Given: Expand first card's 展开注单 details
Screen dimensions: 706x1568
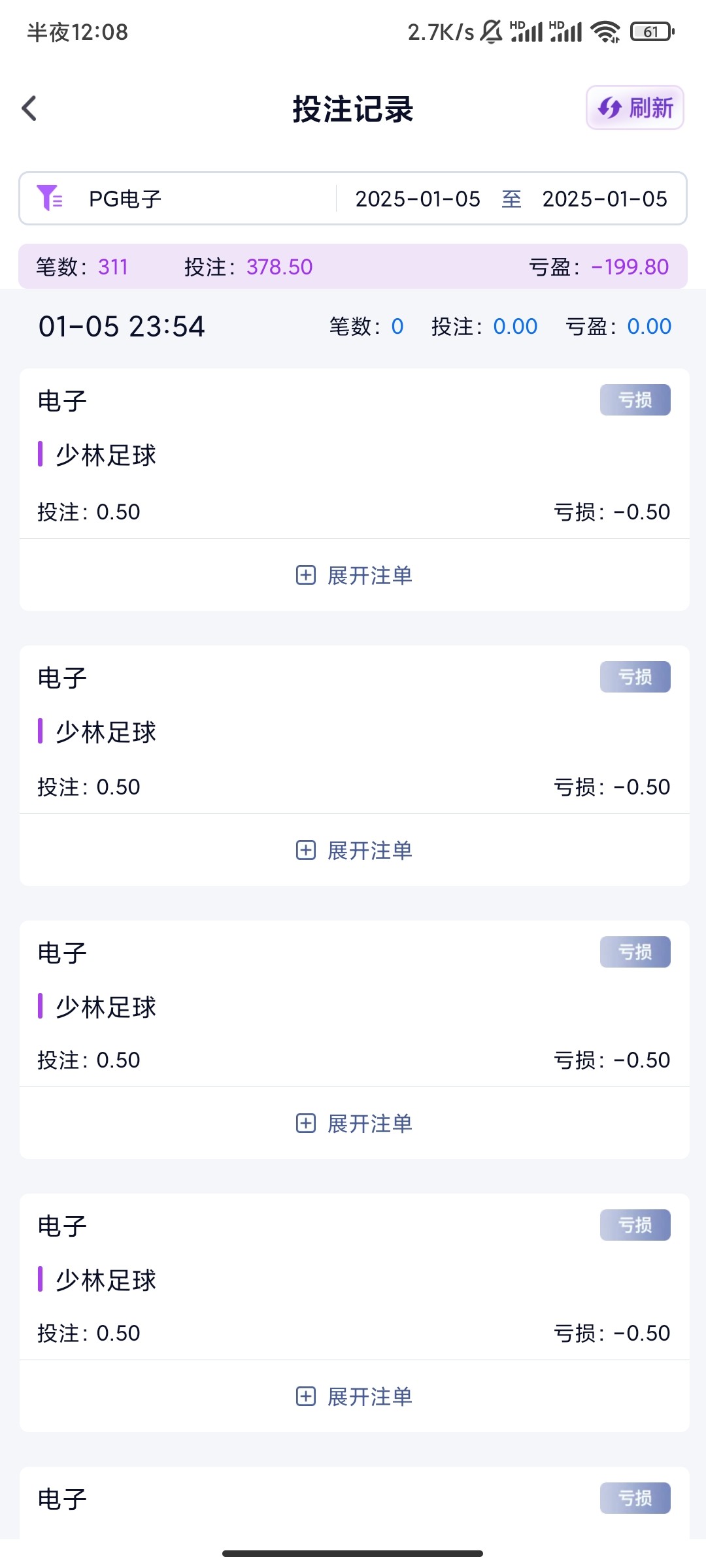Looking at the screenshot, I should pyautogui.click(x=370, y=575).
